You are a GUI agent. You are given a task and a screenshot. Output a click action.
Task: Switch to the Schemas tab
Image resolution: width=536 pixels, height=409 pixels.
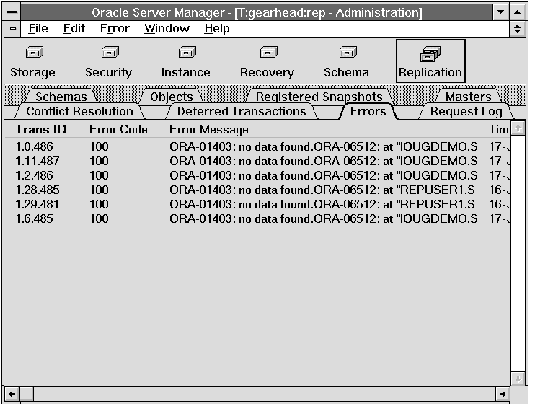61,97
